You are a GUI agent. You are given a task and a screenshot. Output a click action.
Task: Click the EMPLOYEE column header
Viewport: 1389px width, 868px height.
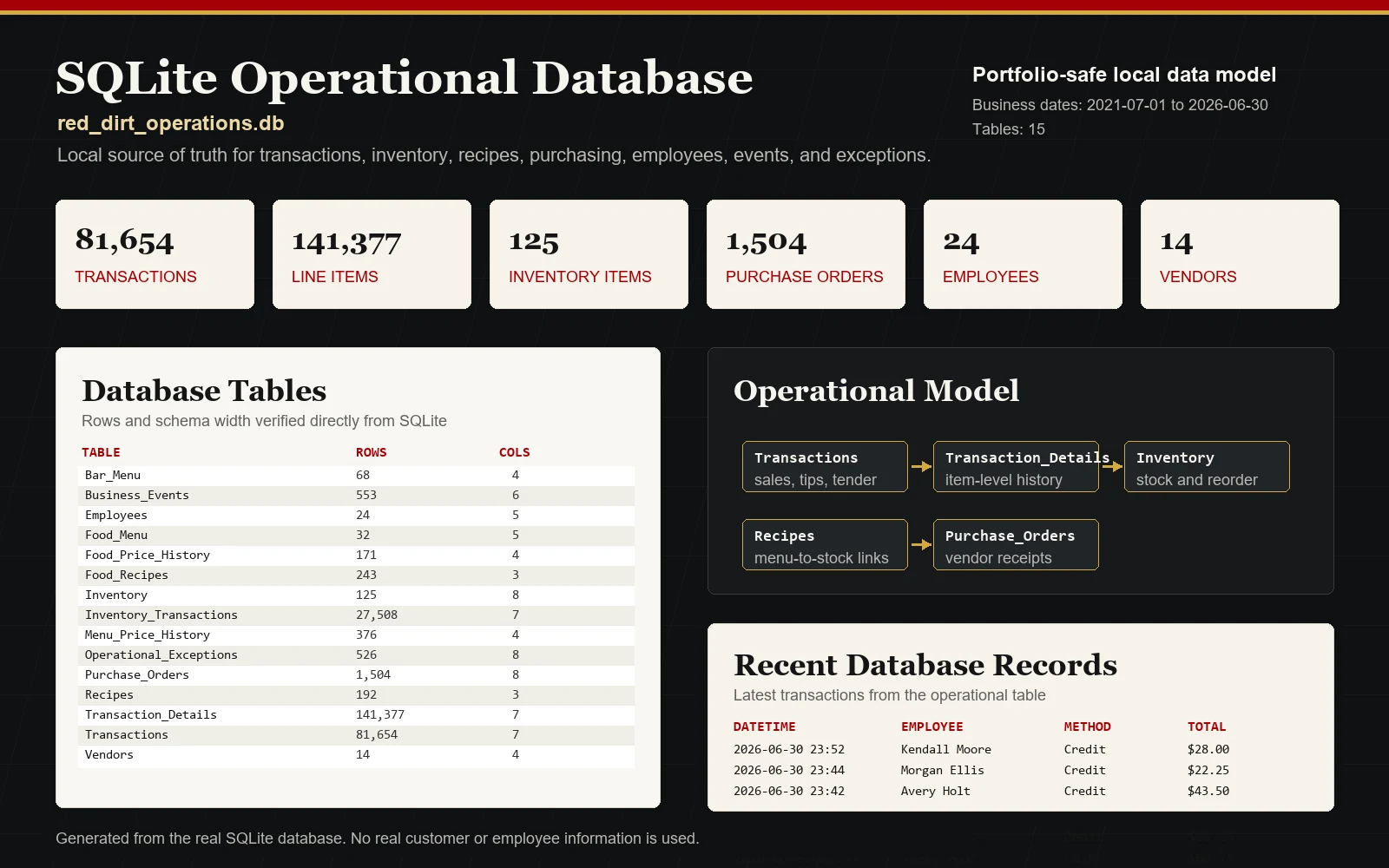pyautogui.click(x=931, y=727)
